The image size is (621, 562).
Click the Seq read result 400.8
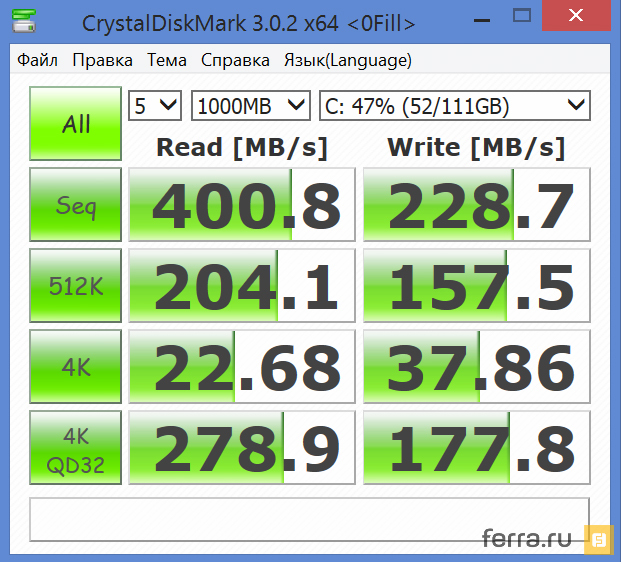(242, 204)
